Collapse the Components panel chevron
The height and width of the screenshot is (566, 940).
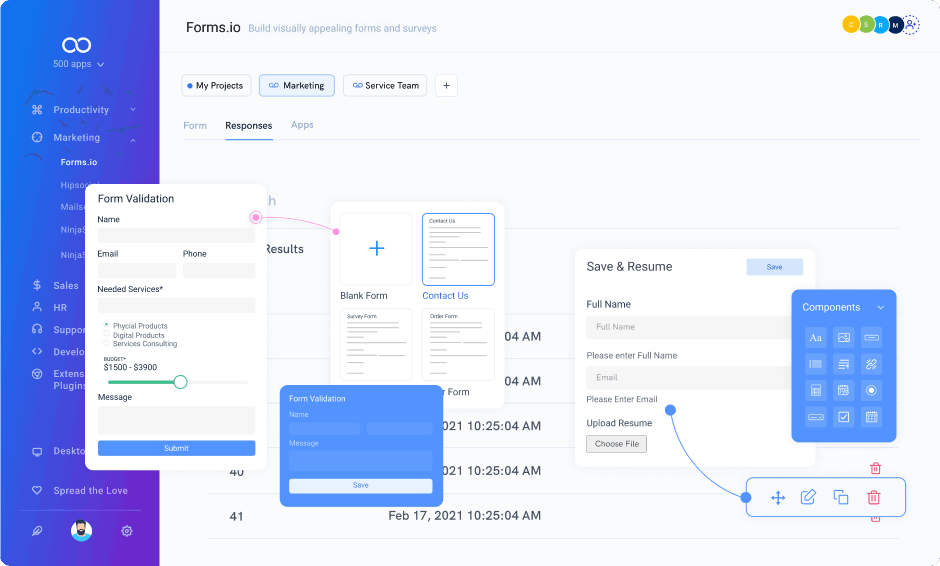(x=881, y=307)
